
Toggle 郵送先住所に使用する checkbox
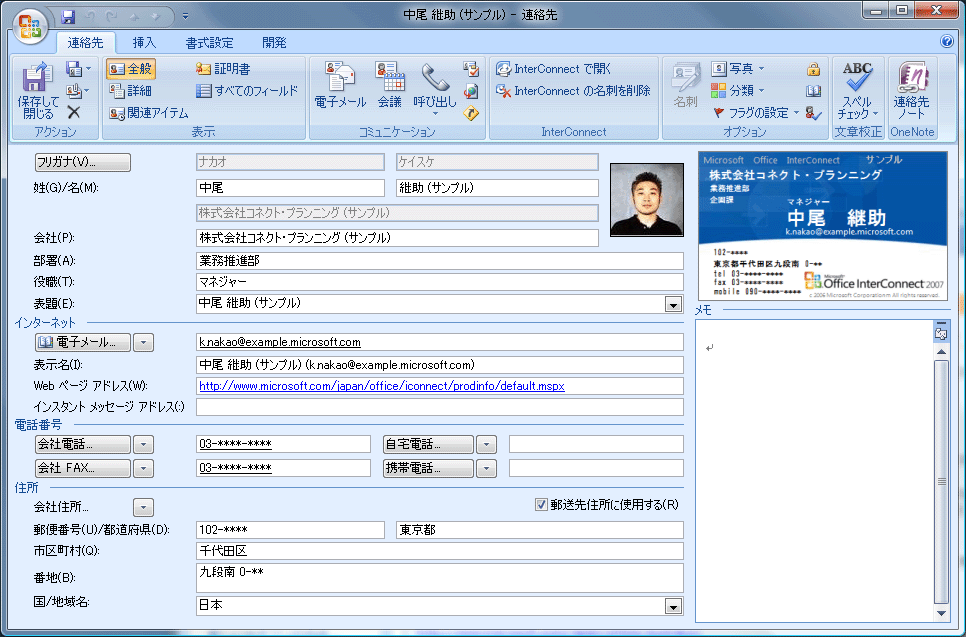coord(541,505)
